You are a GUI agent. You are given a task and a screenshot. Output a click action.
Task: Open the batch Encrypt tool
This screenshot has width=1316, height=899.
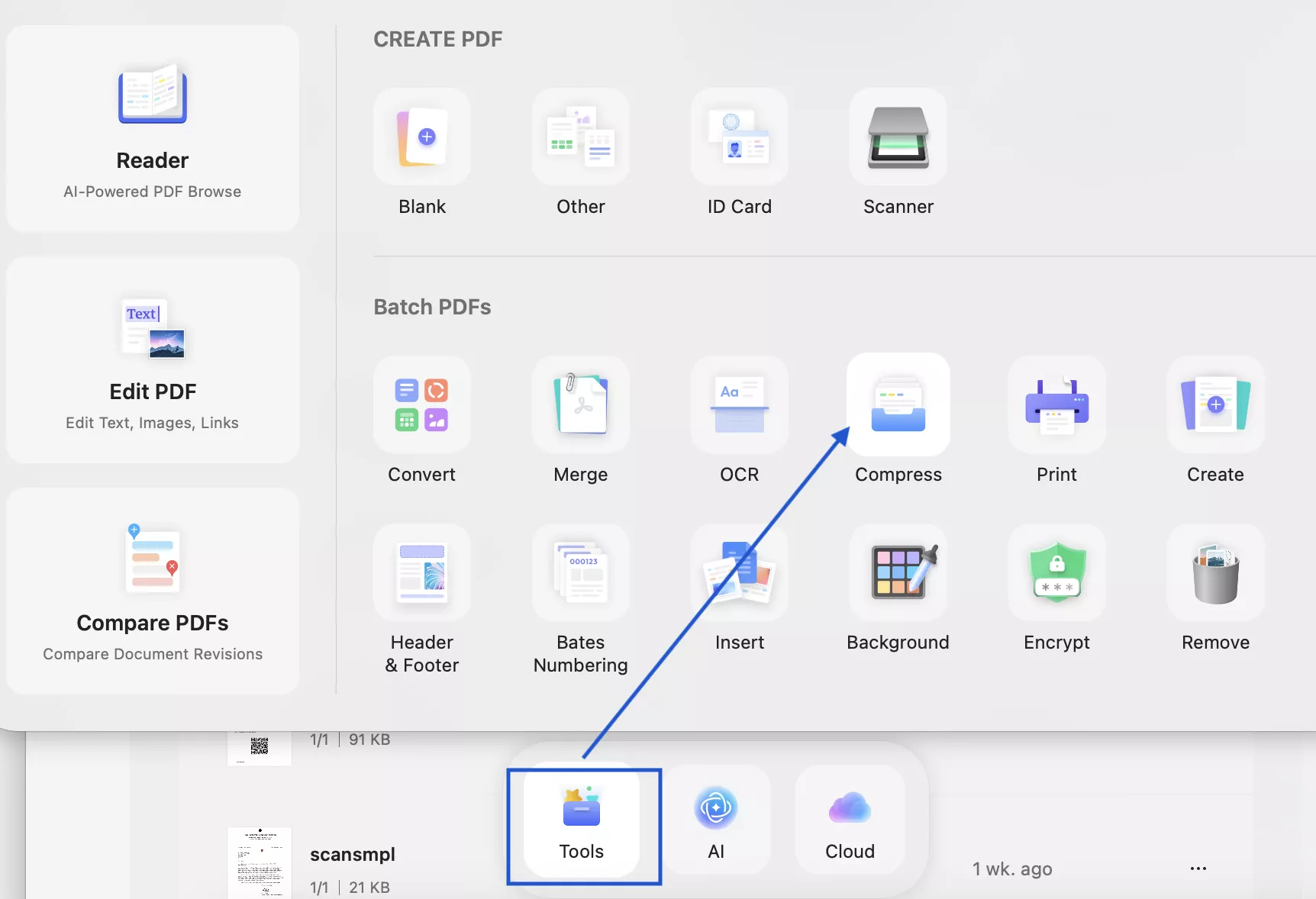(x=1057, y=572)
